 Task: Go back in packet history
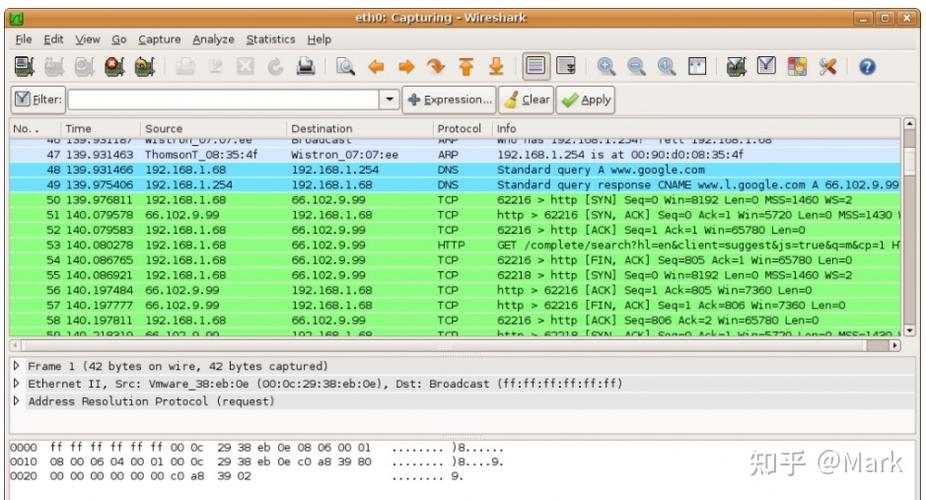[376, 66]
